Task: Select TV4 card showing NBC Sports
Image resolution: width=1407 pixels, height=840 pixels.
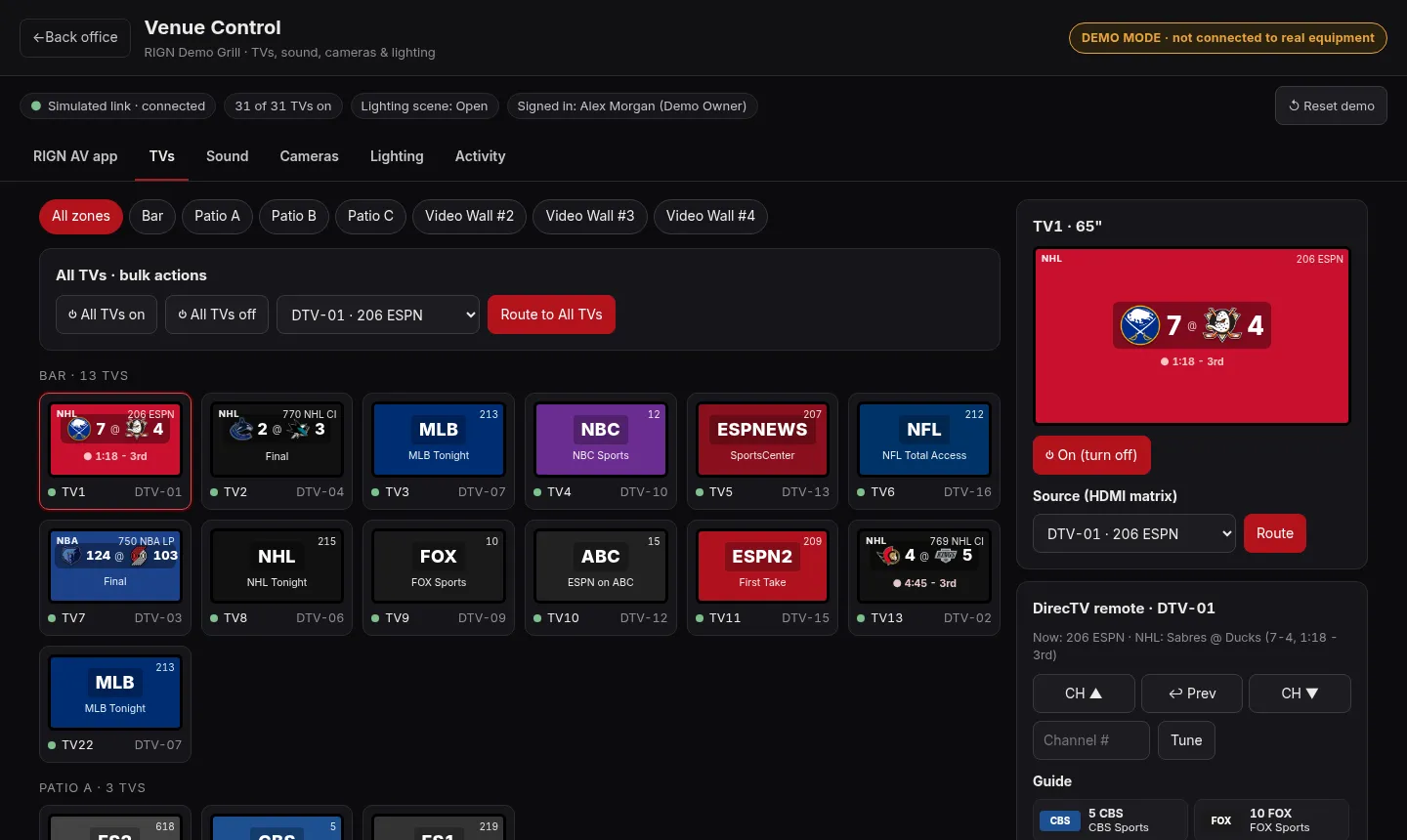Action: (601, 451)
